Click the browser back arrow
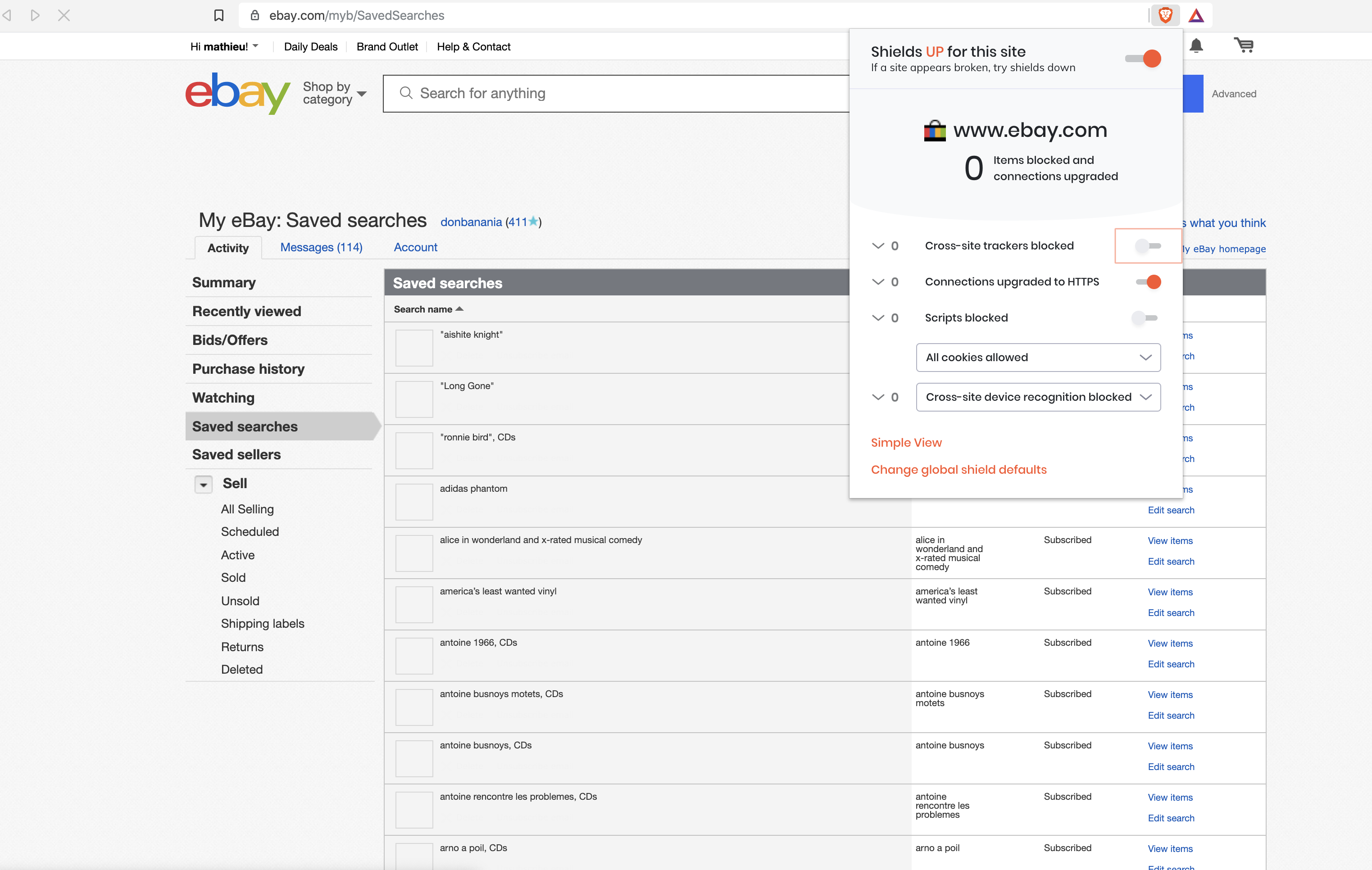Screen dimensions: 1372x870 click(x=7, y=15)
